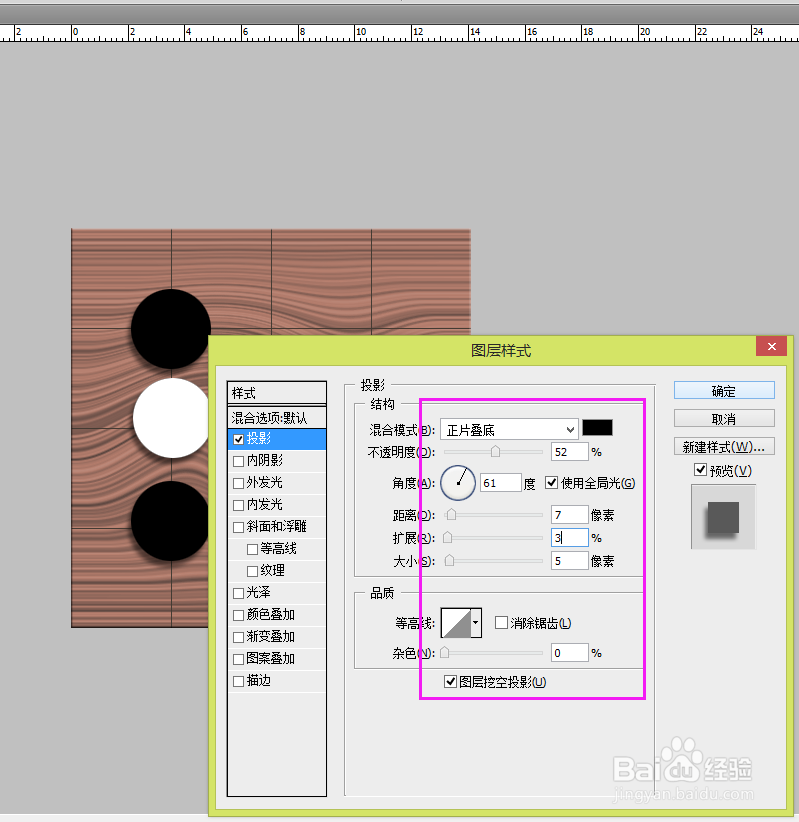Image resolution: width=799 pixels, height=822 pixels.
Task: Enable the 图案叠加 checkbox
Action: point(239,659)
